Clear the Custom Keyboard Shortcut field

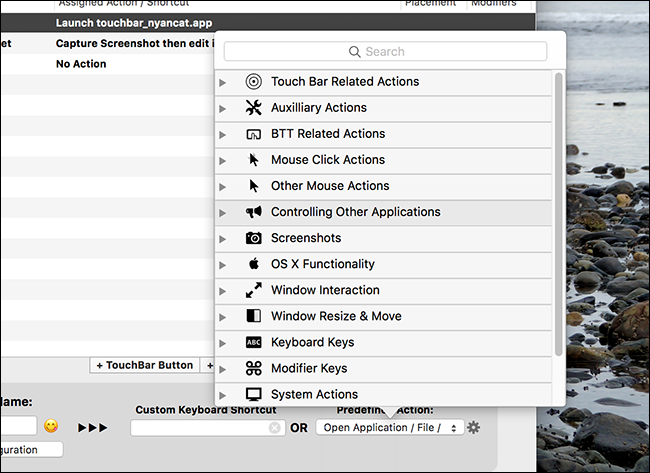point(274,428)
